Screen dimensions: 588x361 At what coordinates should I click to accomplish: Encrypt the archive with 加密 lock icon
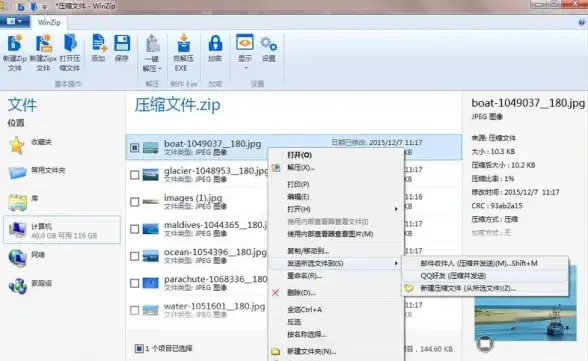[215, 48]
